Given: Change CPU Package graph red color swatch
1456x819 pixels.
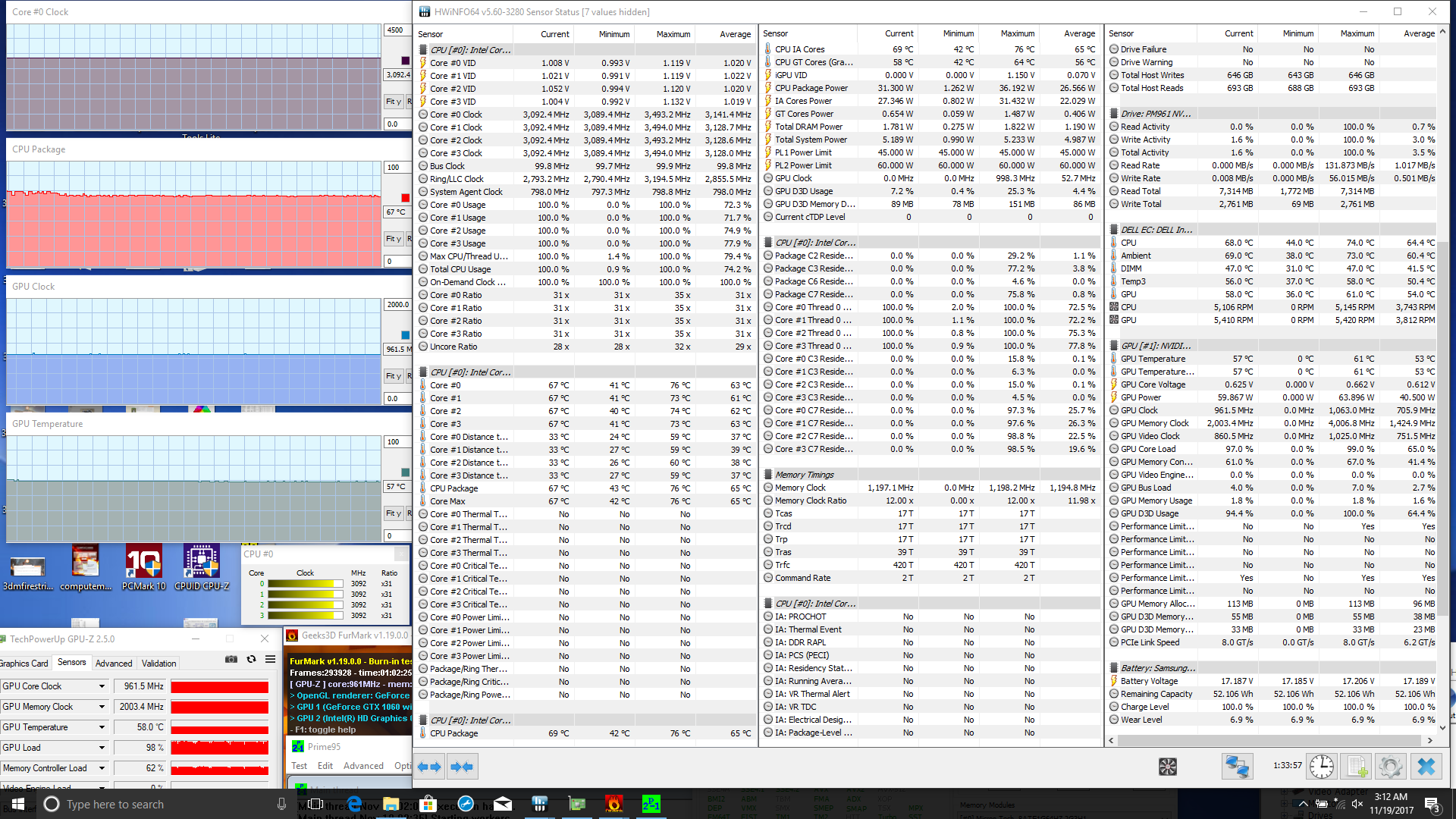Looking at the screenshot, I should click(405, 198).
